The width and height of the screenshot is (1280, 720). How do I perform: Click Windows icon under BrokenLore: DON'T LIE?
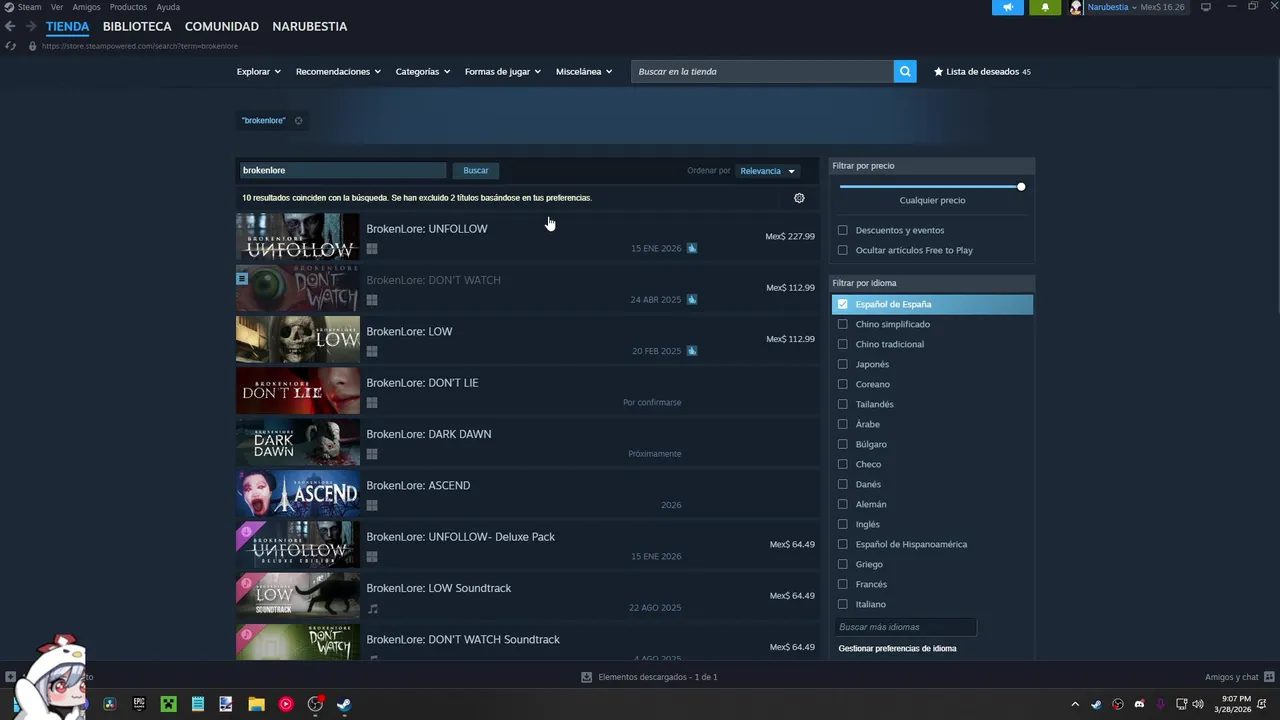[372, 403]
